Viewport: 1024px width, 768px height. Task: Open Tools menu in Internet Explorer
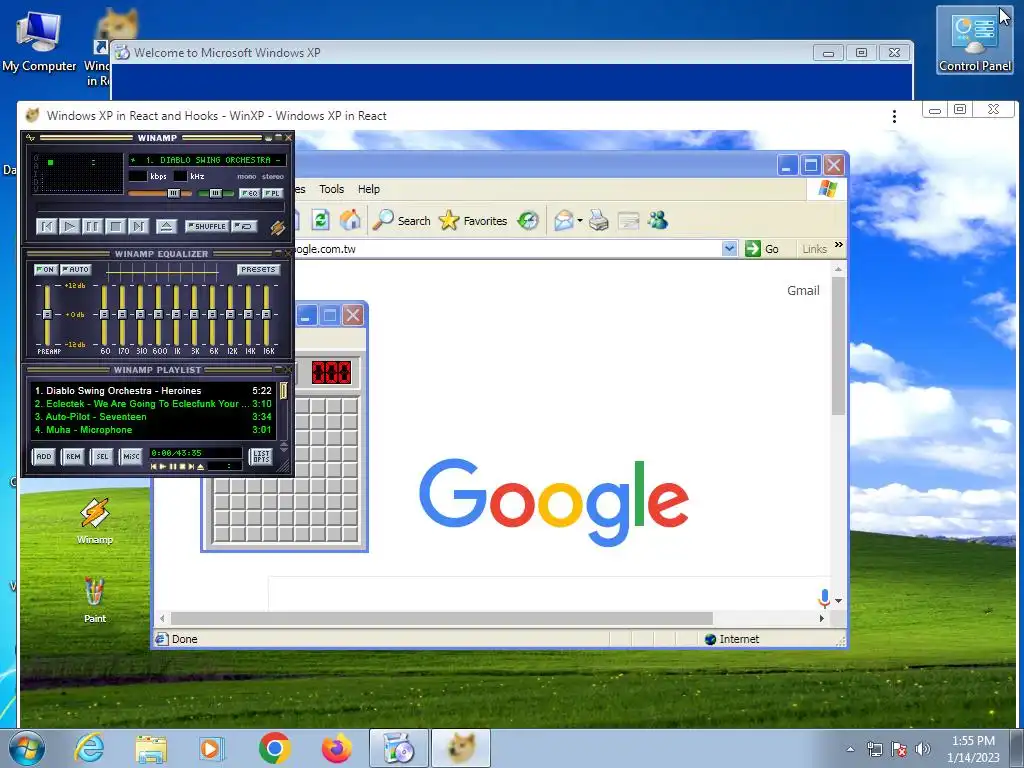(x=331, y=189)
